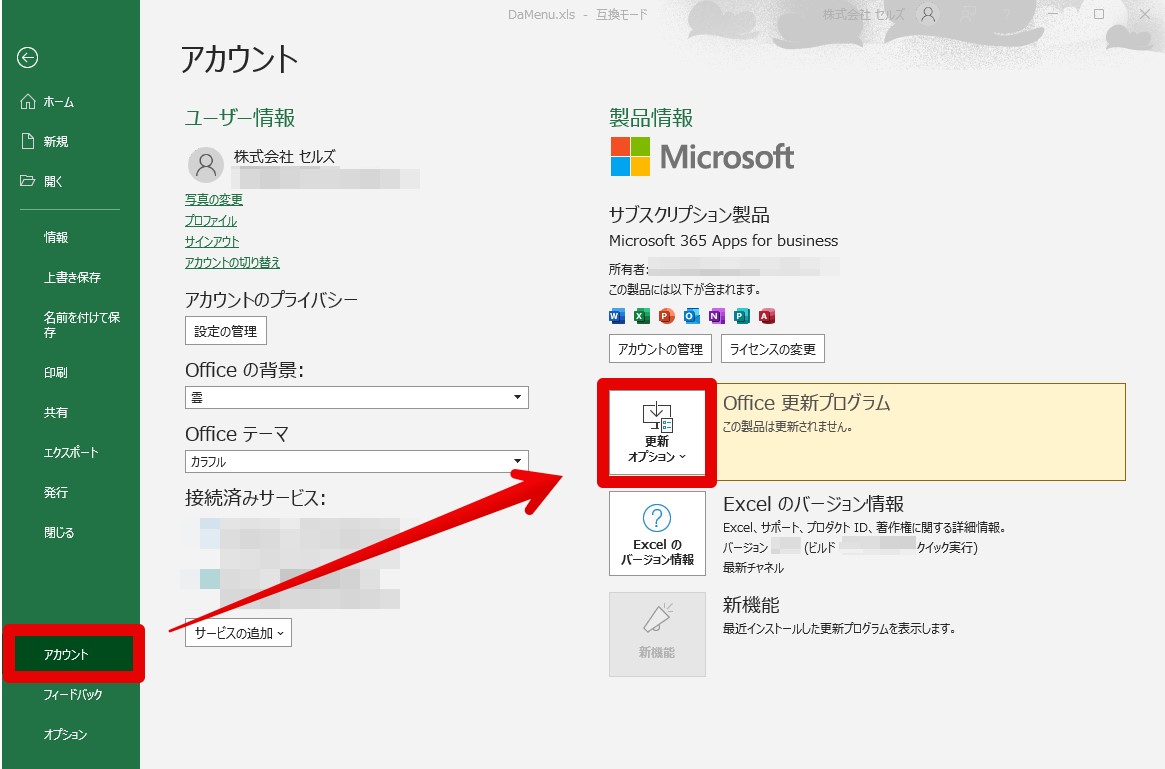Screen dimensions: 1165x769
Task: Click the title bar account person icon
Action: [928, 14]
